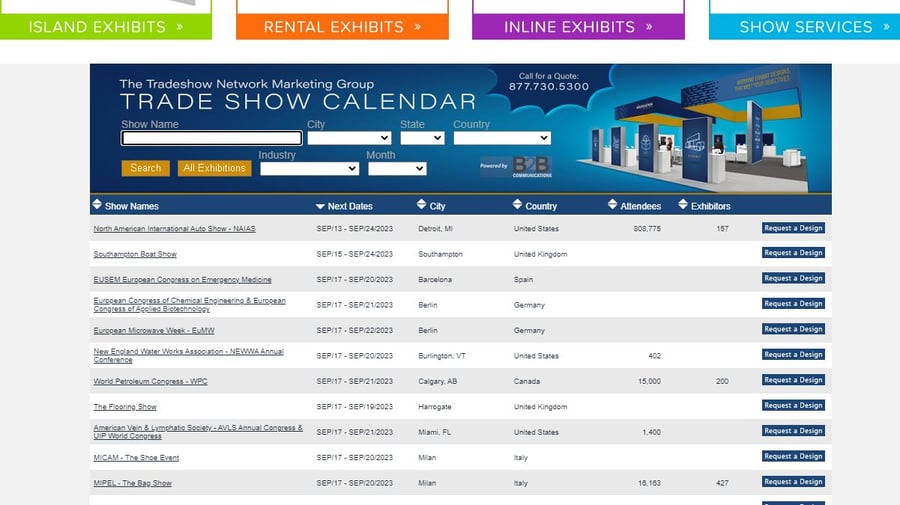Request a Design for NAIAS auto show
Viewport: 900px width, 505px height.
pos(793,228)
